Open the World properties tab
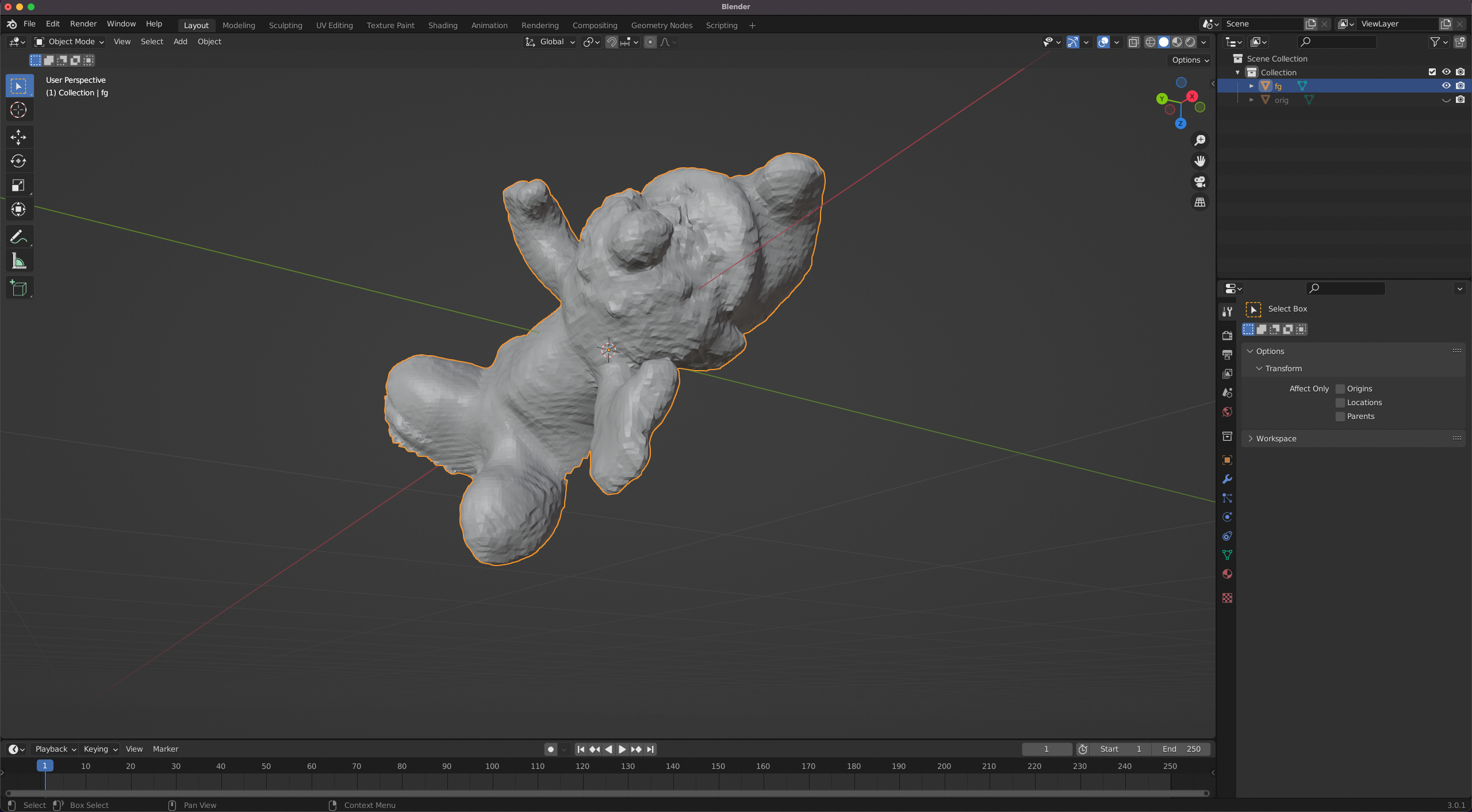 click(x=1227, y=411)
